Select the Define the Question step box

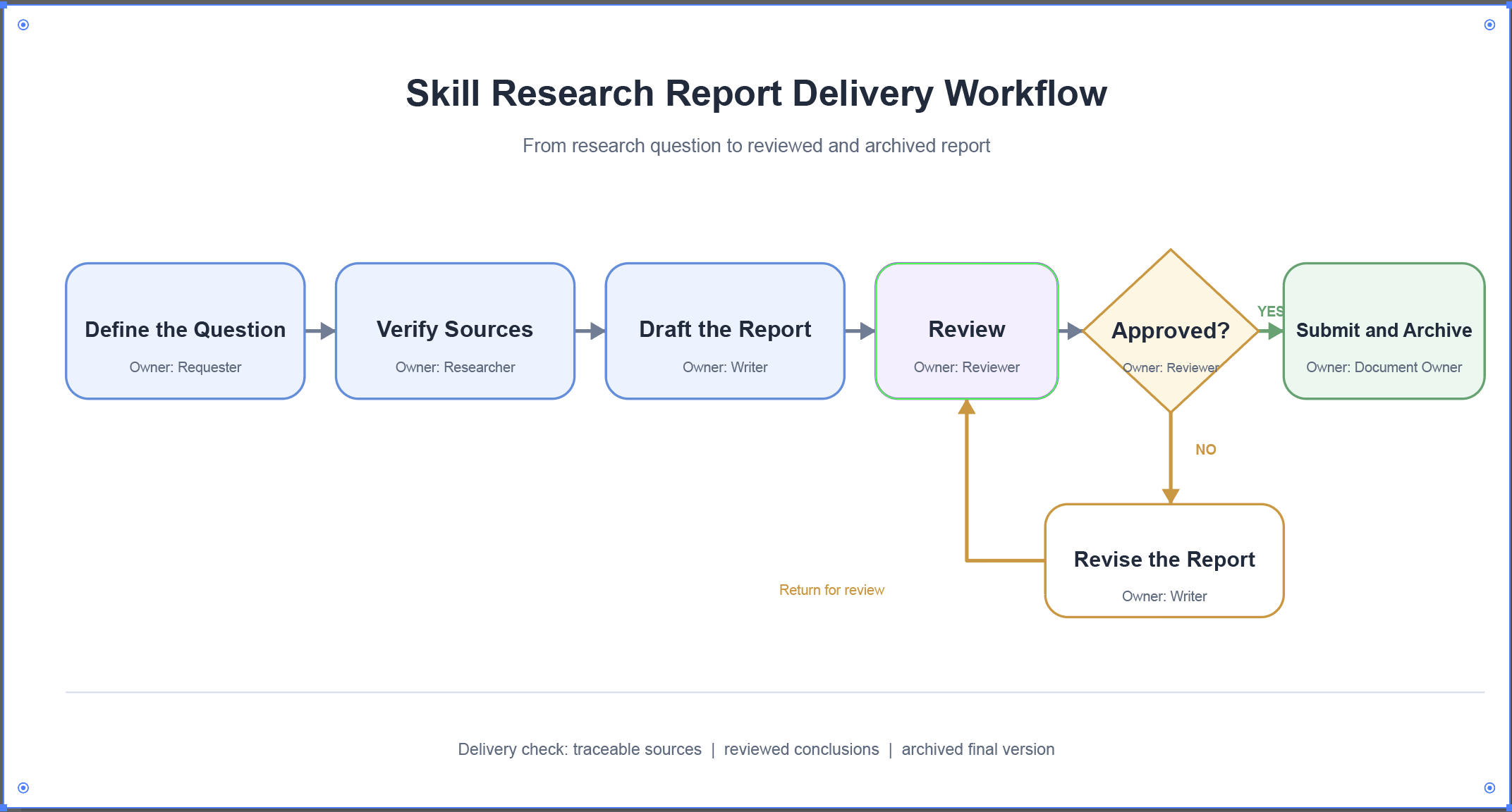pos(185,331)
